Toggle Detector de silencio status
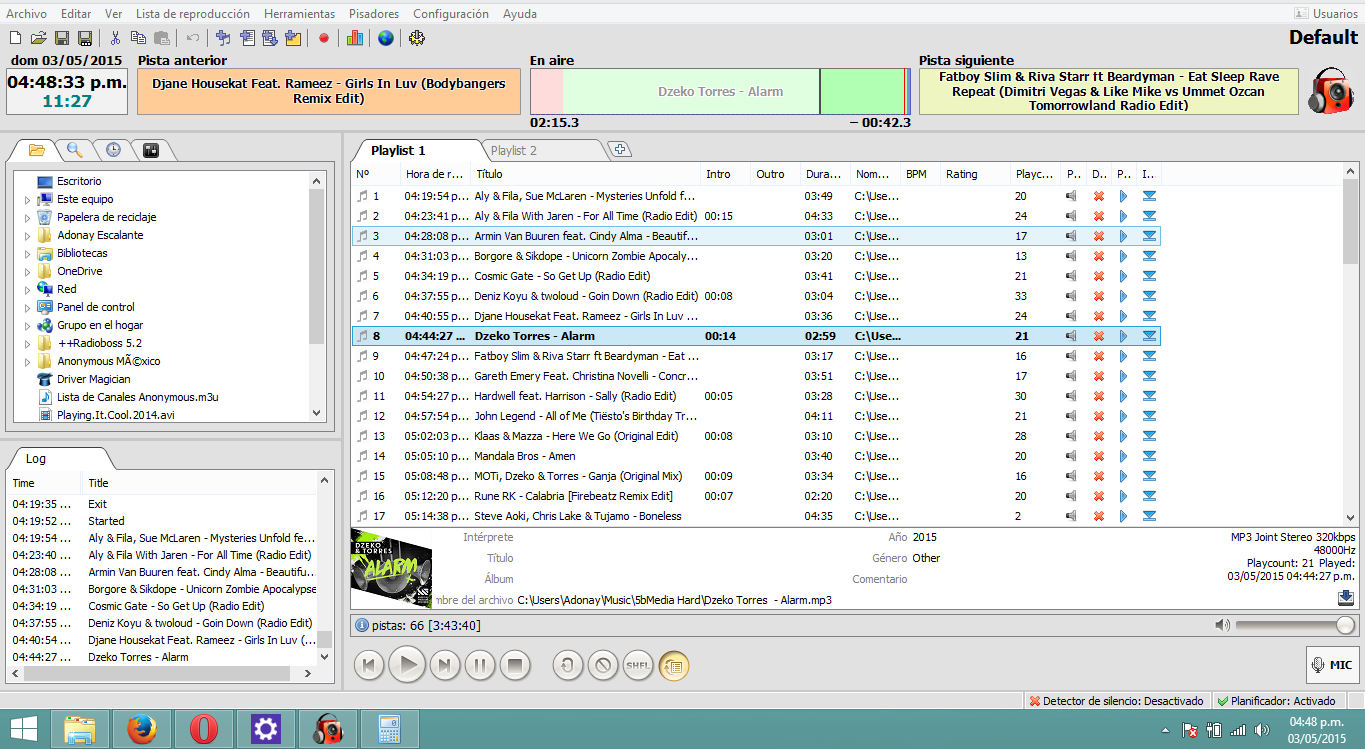Screen dimensions: 1365x749 [1117, 701]
